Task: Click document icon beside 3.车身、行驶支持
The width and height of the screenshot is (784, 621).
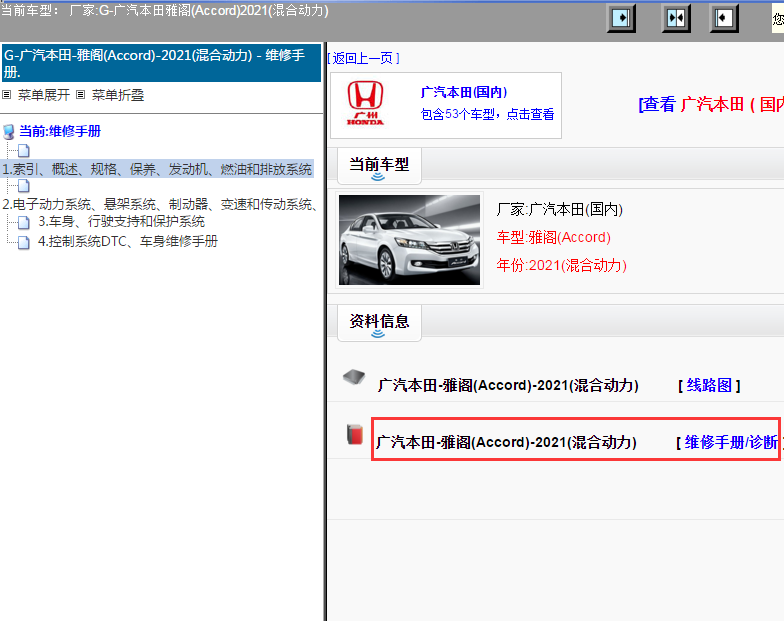Action: tap(24, 222)
